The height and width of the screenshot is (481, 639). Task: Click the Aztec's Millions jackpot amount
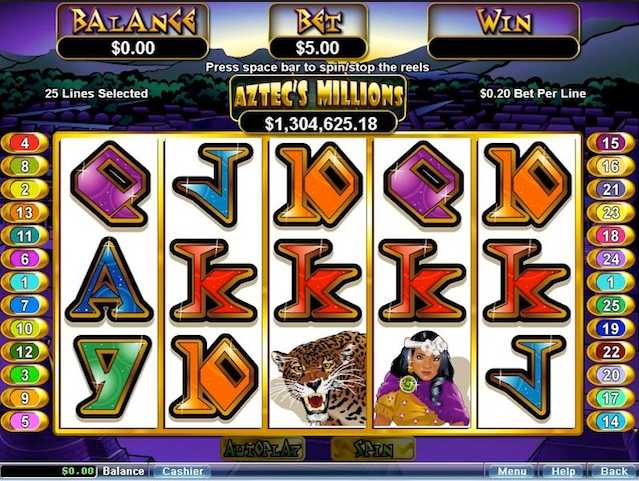[x=320, y=124]
